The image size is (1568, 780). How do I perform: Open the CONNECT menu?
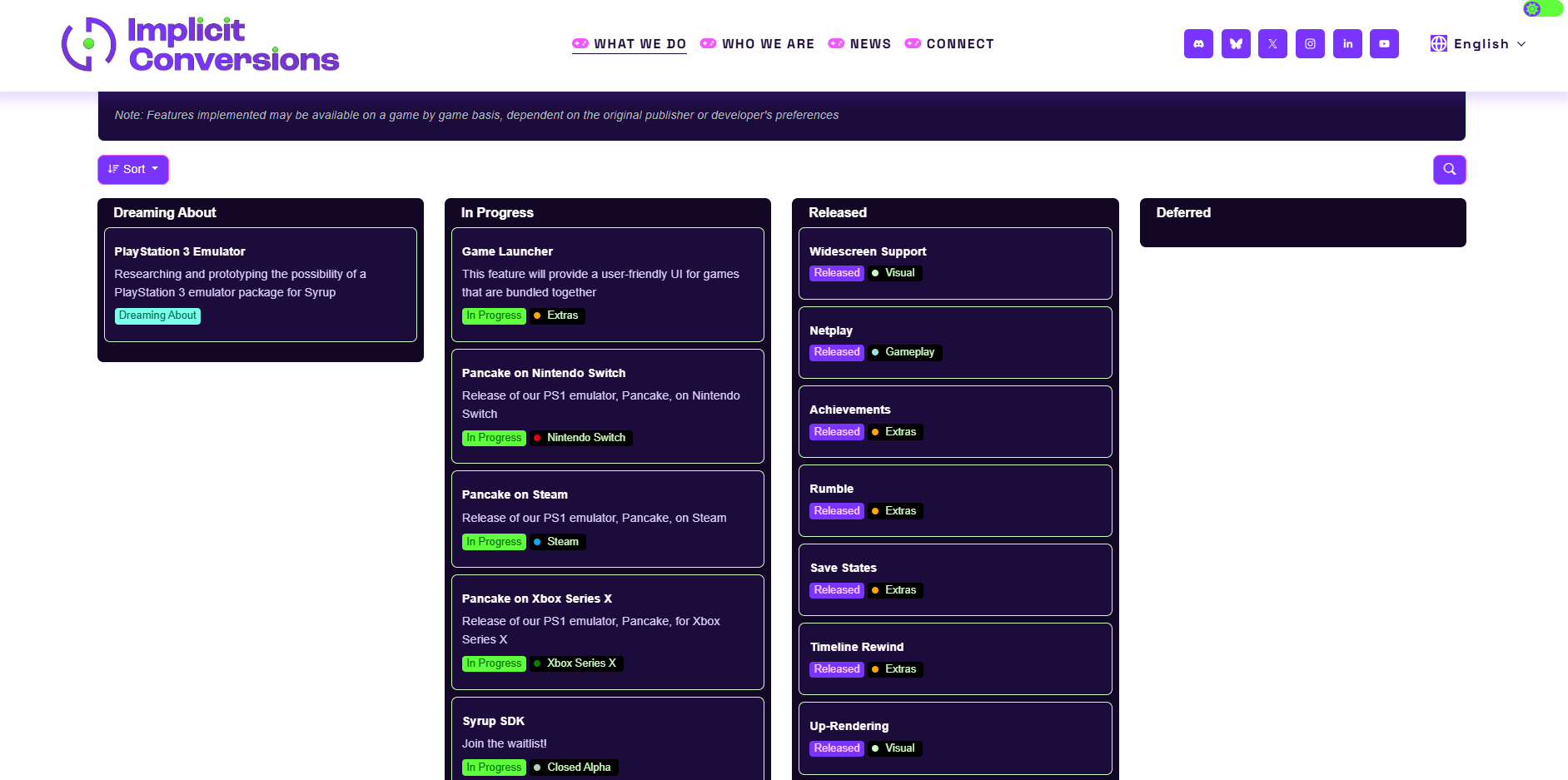point(949,44)
